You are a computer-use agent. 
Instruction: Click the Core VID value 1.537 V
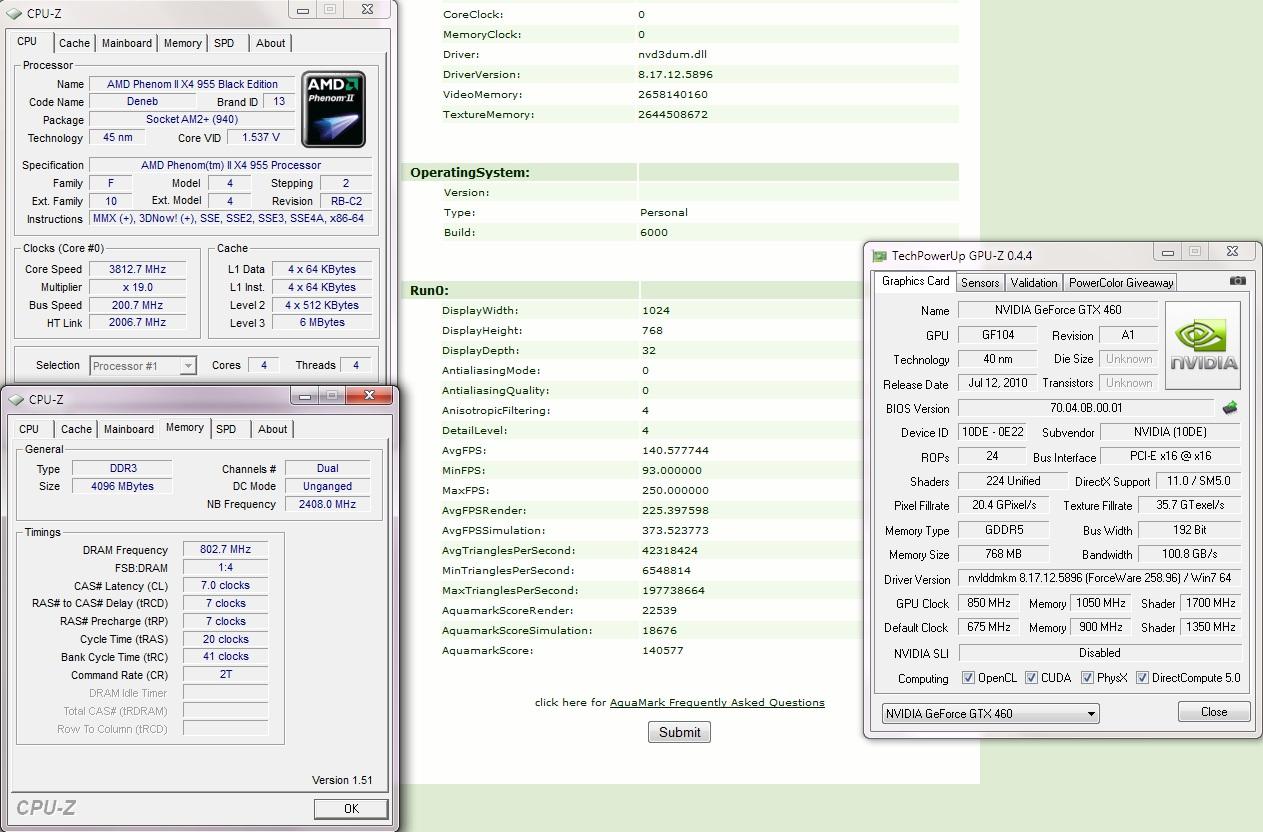261,137
